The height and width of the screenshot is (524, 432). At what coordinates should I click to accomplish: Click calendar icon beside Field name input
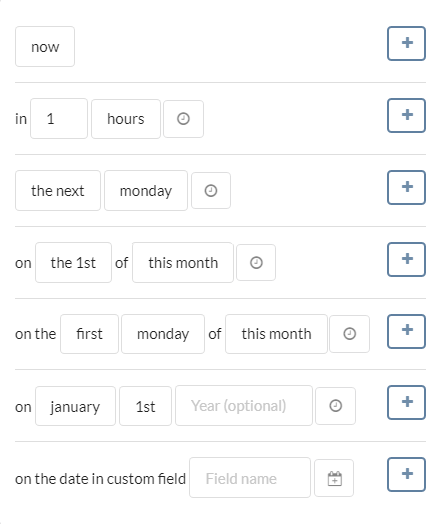[x=334, y=478]
